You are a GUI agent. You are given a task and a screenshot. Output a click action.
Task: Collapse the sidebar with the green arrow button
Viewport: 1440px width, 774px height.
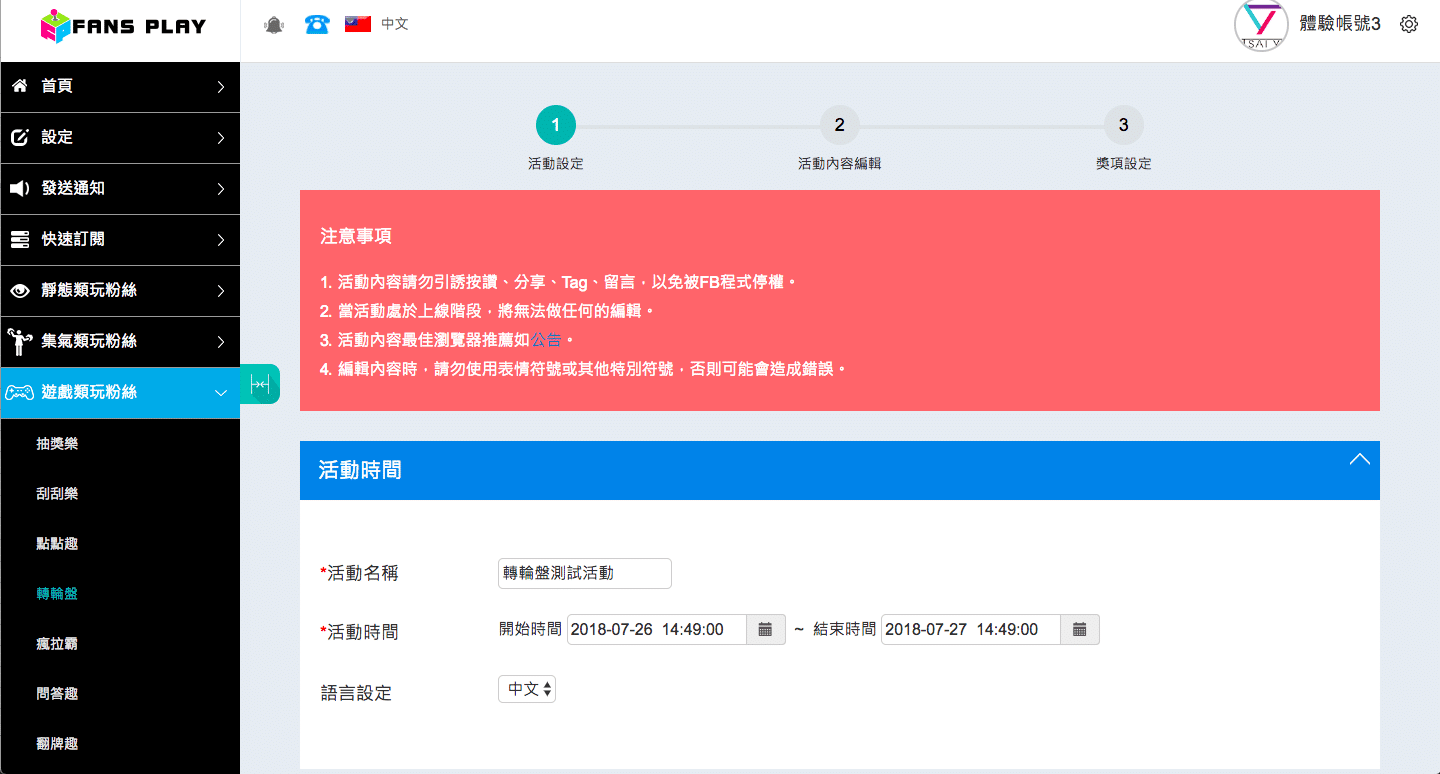pyautogui.click(x=260, y=383)
